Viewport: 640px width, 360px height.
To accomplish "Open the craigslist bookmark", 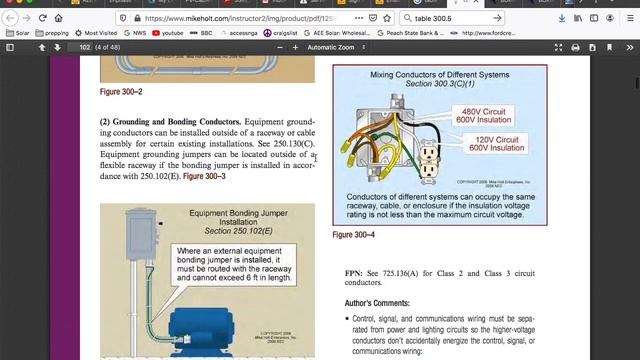I will [x=280, y=33].
